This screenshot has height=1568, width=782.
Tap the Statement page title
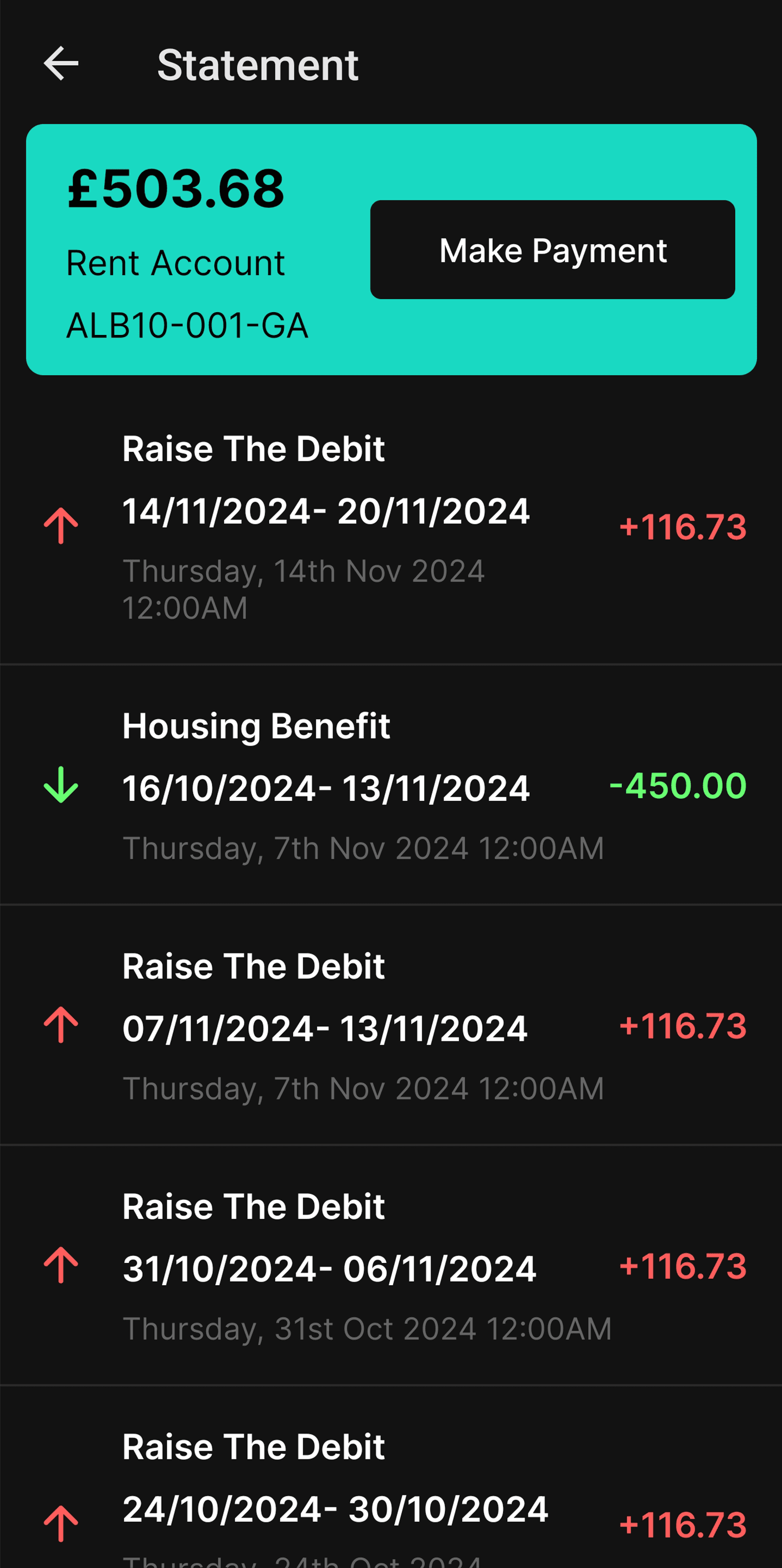[x=257, y=65]
